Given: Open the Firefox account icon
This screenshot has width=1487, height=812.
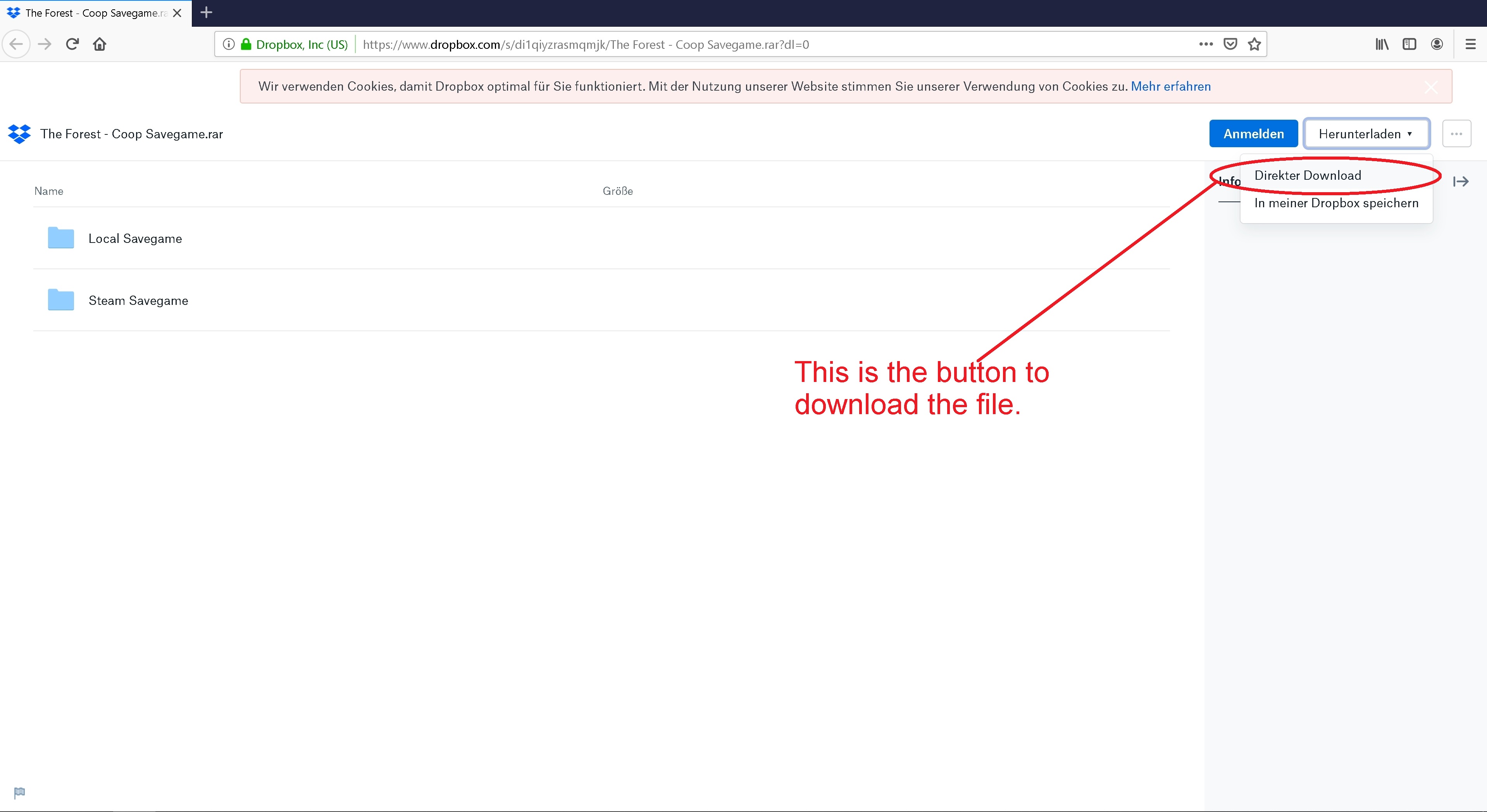Looking at the screenshot, I should click(1437, 45).
